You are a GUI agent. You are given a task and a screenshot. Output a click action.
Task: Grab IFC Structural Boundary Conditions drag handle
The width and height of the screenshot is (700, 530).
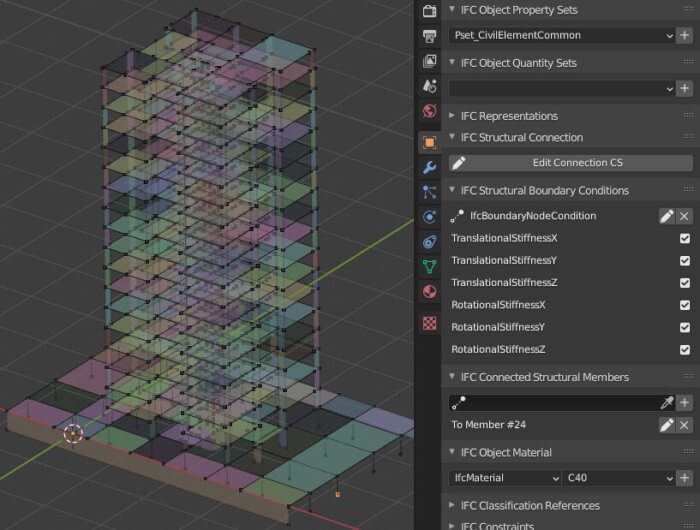coord(688,190)
